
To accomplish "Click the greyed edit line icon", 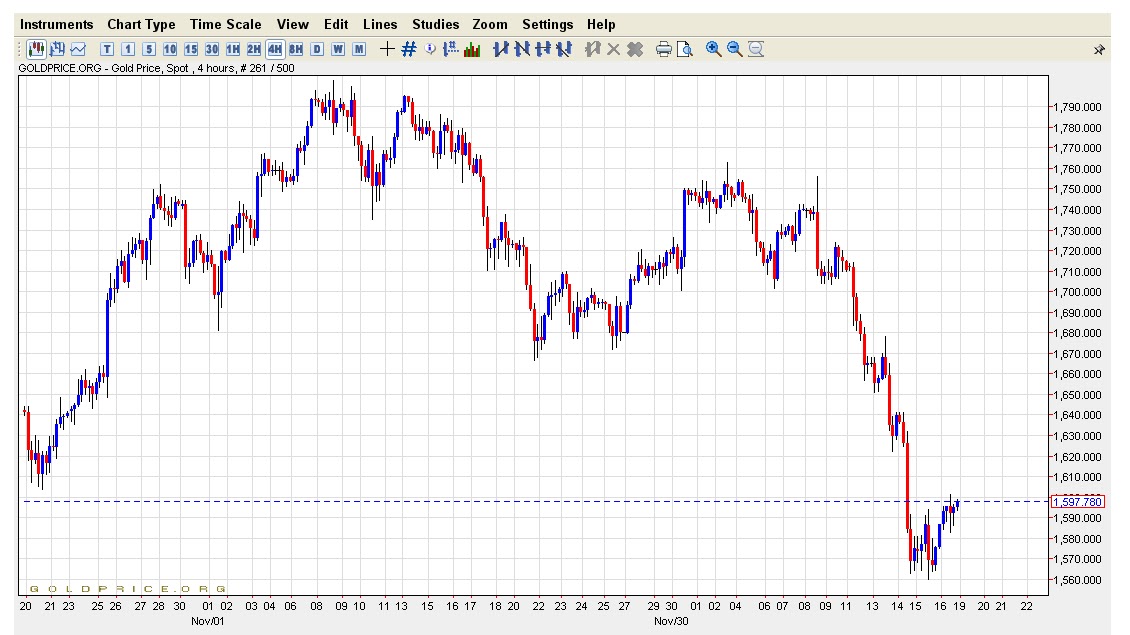I will tap(592, 49).
